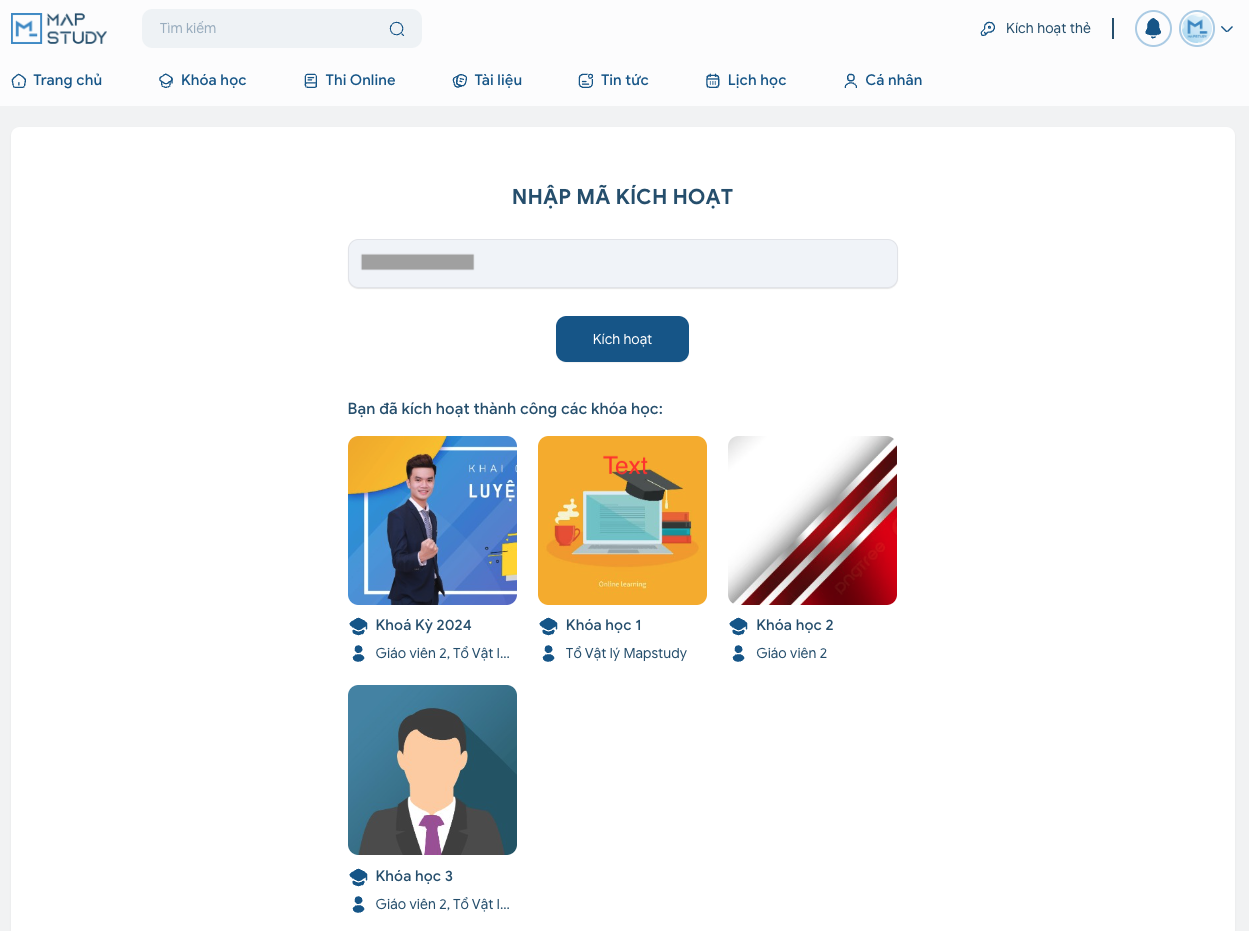1249x931 pixels.
Task: Click graduation cap icon next to Khóa học 1
Action: coord(548,626)
